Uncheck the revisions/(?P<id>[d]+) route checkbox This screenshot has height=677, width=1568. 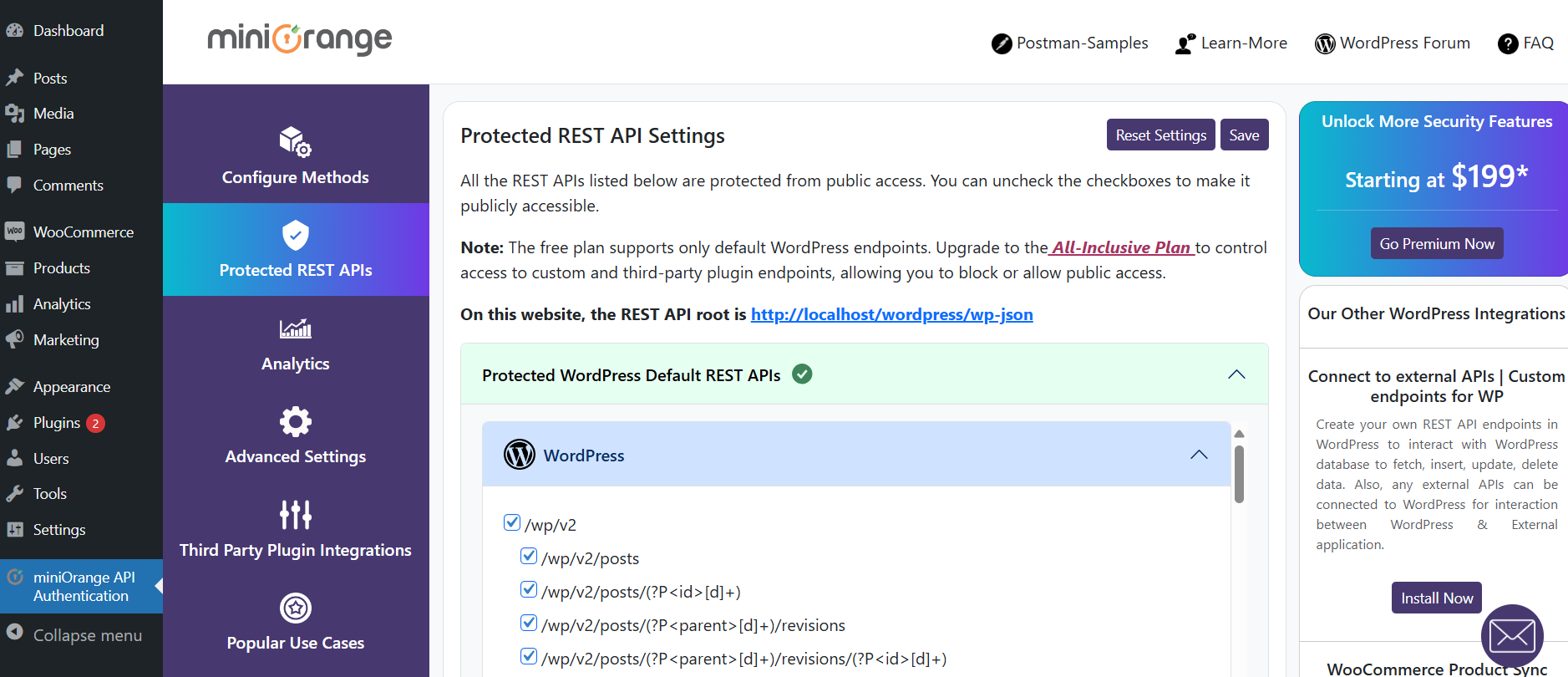[529, 656]
